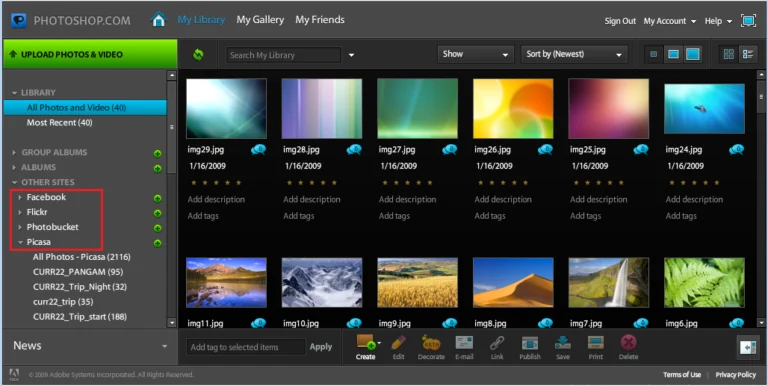Open comments bubble for img26.jpg
This screenshot has height=386, width=768.
pos(545,150)
